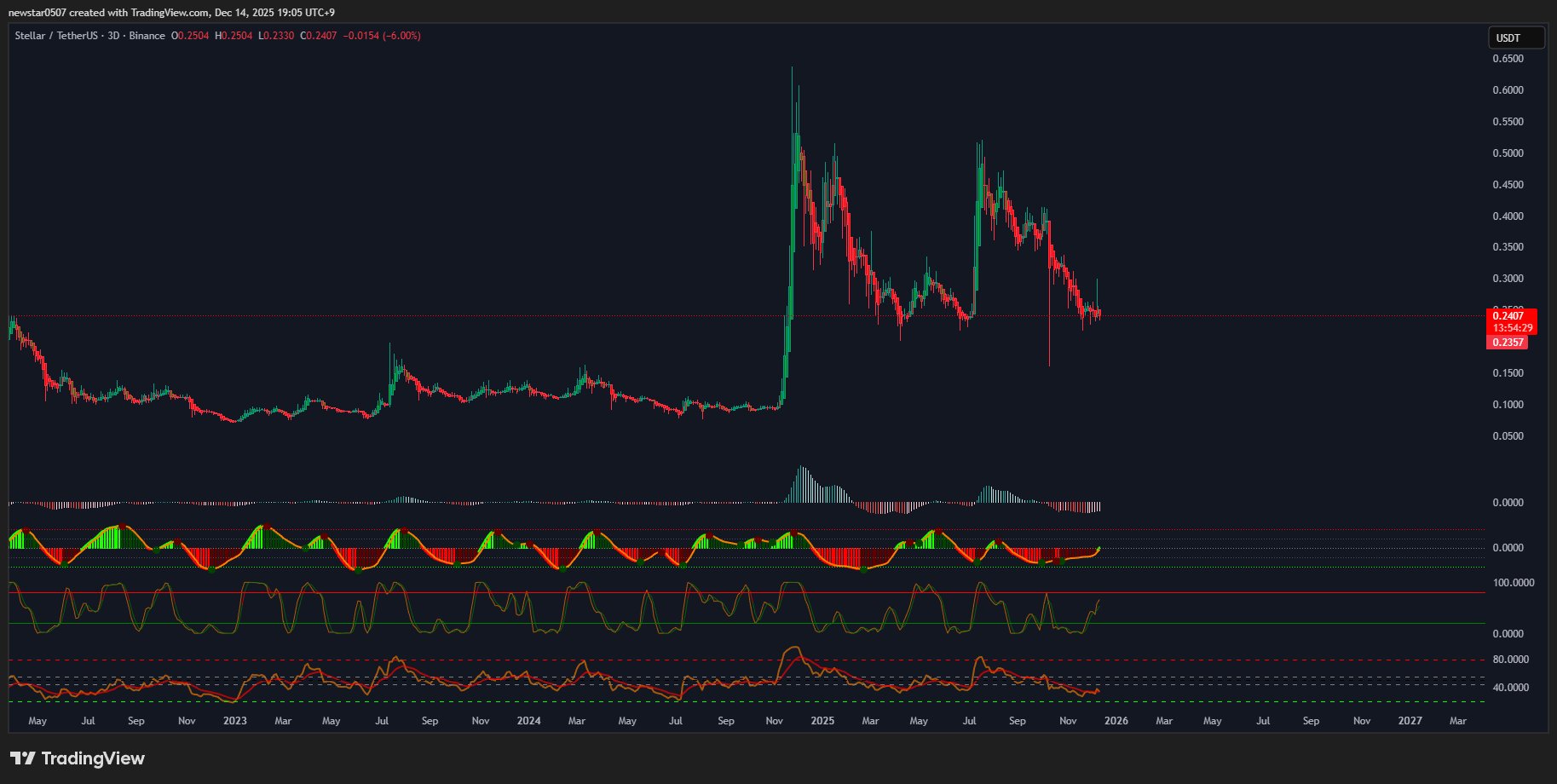
Task: Click the 2027 label on time axis
Action: coord(1410,721)
